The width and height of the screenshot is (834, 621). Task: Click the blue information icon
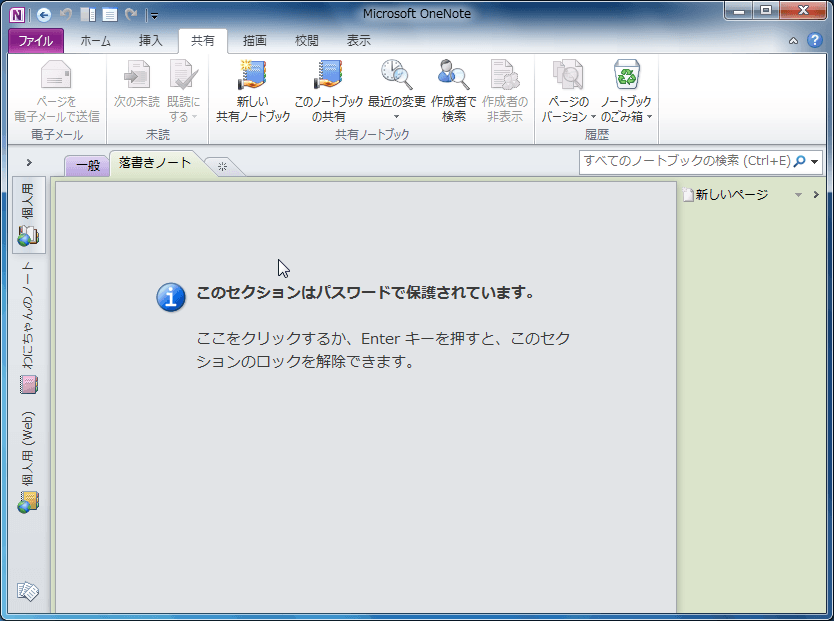pyautogui.click(x=171, y=297)
